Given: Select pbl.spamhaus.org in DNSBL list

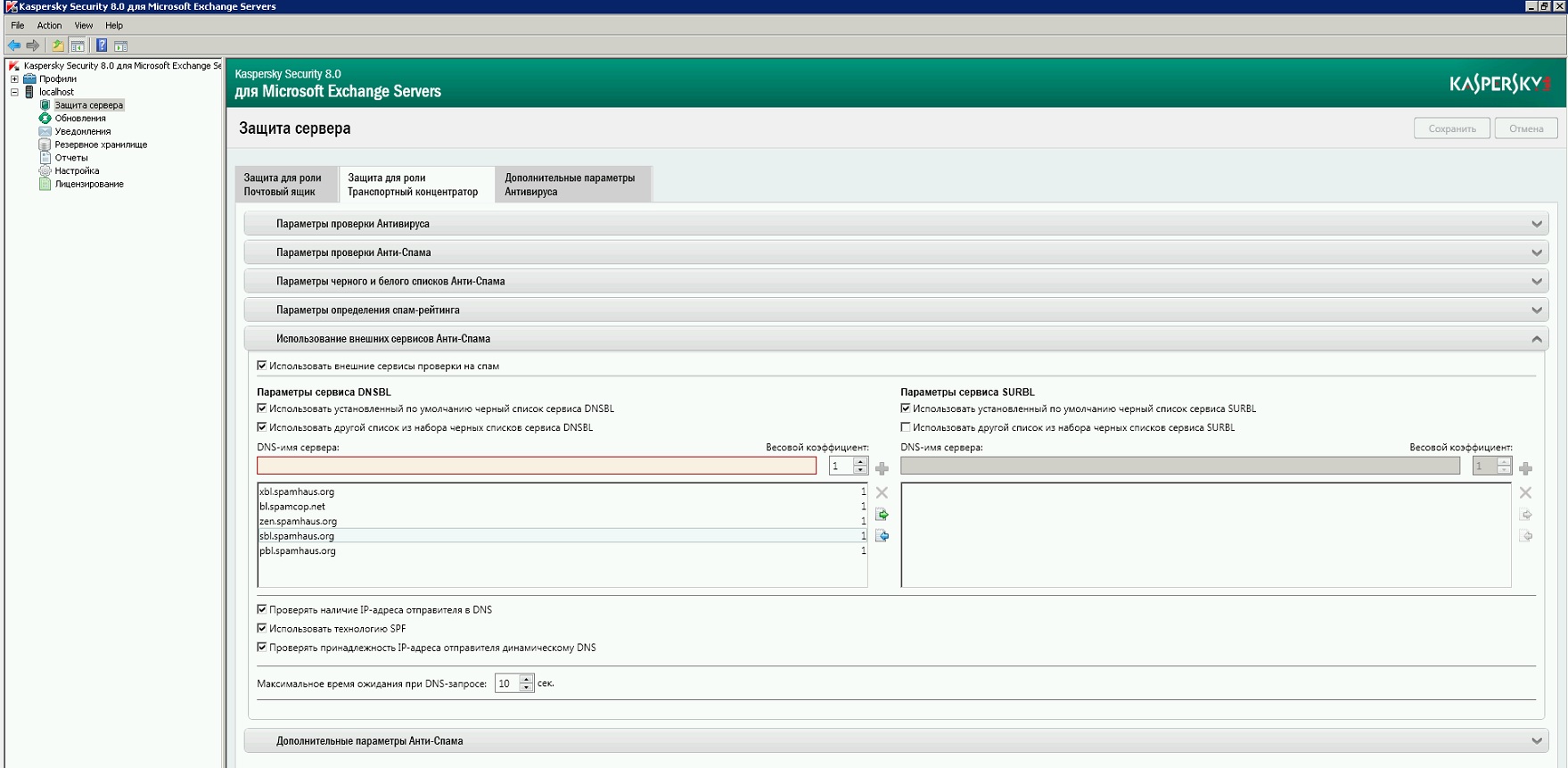Looking at the screenshot, I should 562,551.
